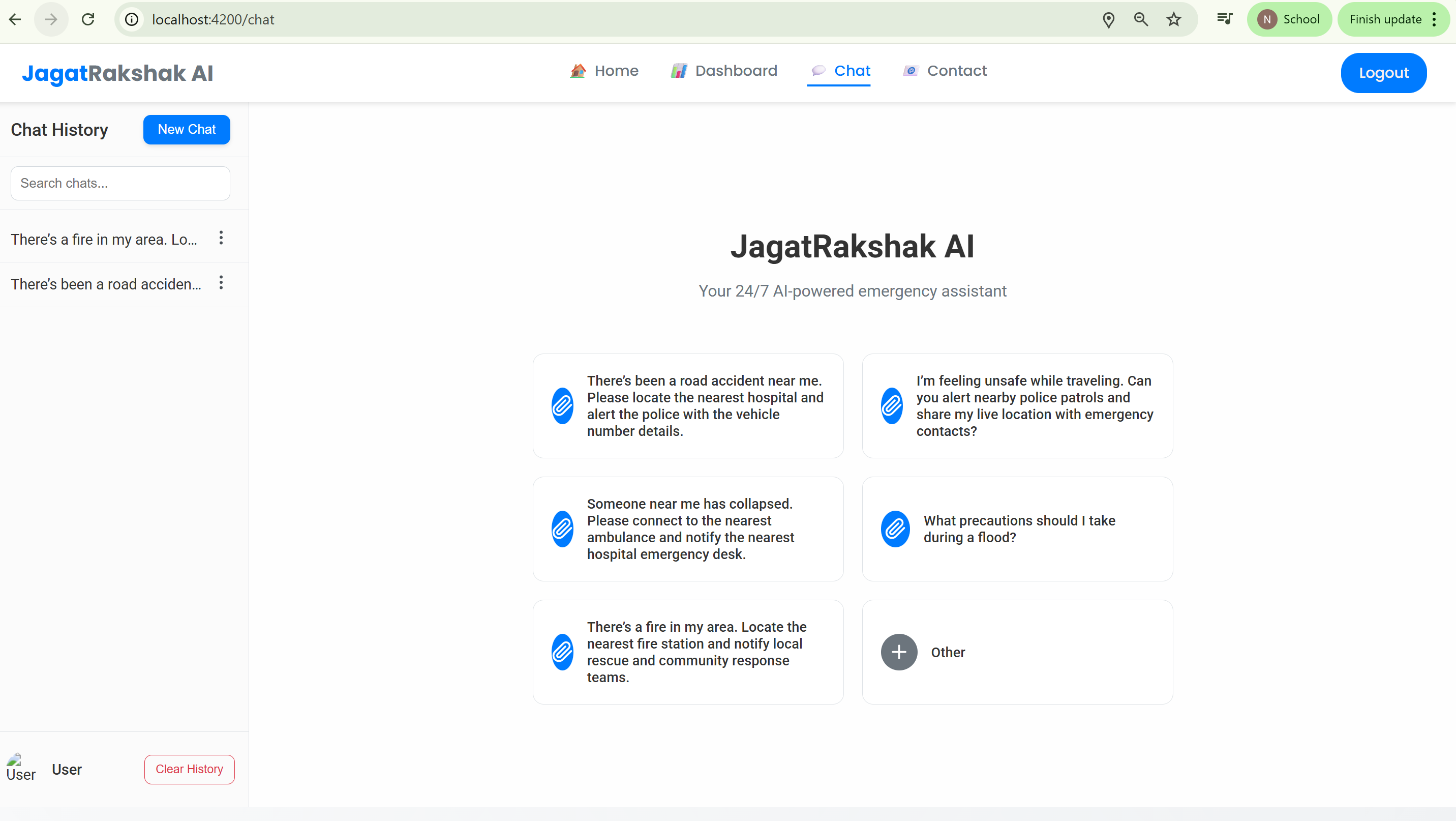Click the User avatar image in sidebar

click(20, 767)
